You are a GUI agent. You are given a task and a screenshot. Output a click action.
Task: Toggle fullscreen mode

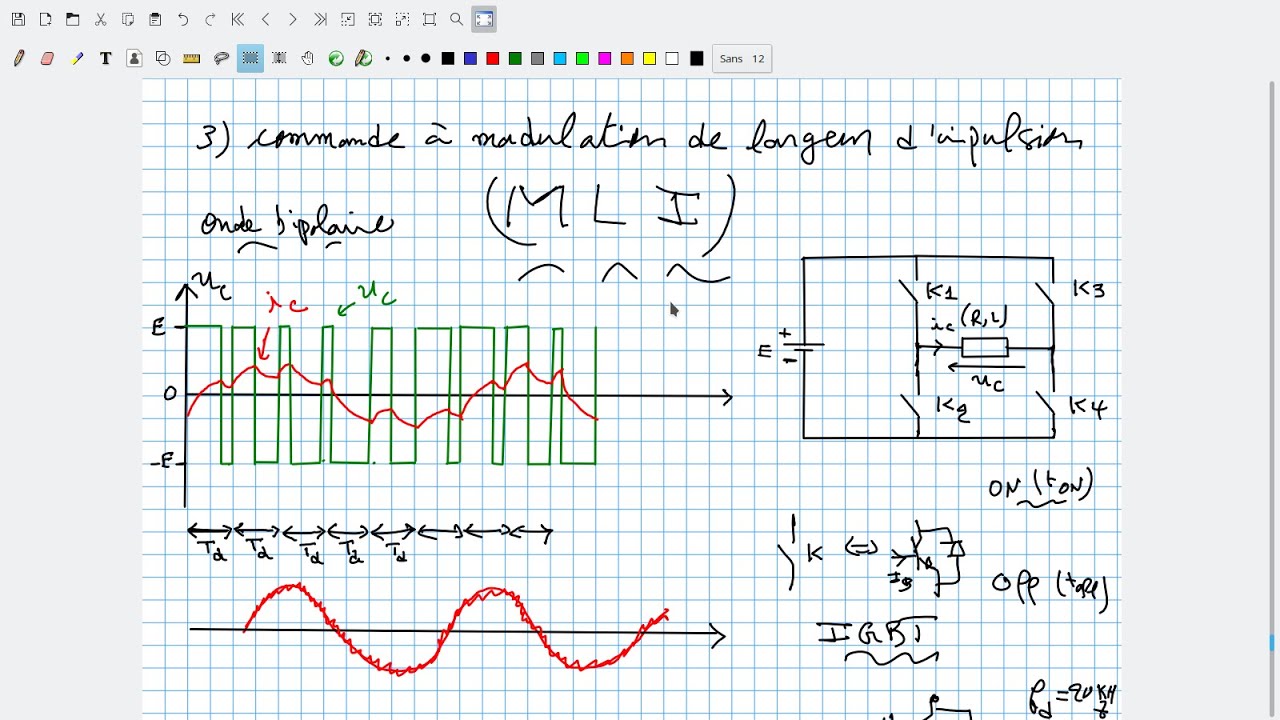coord(484,19)
